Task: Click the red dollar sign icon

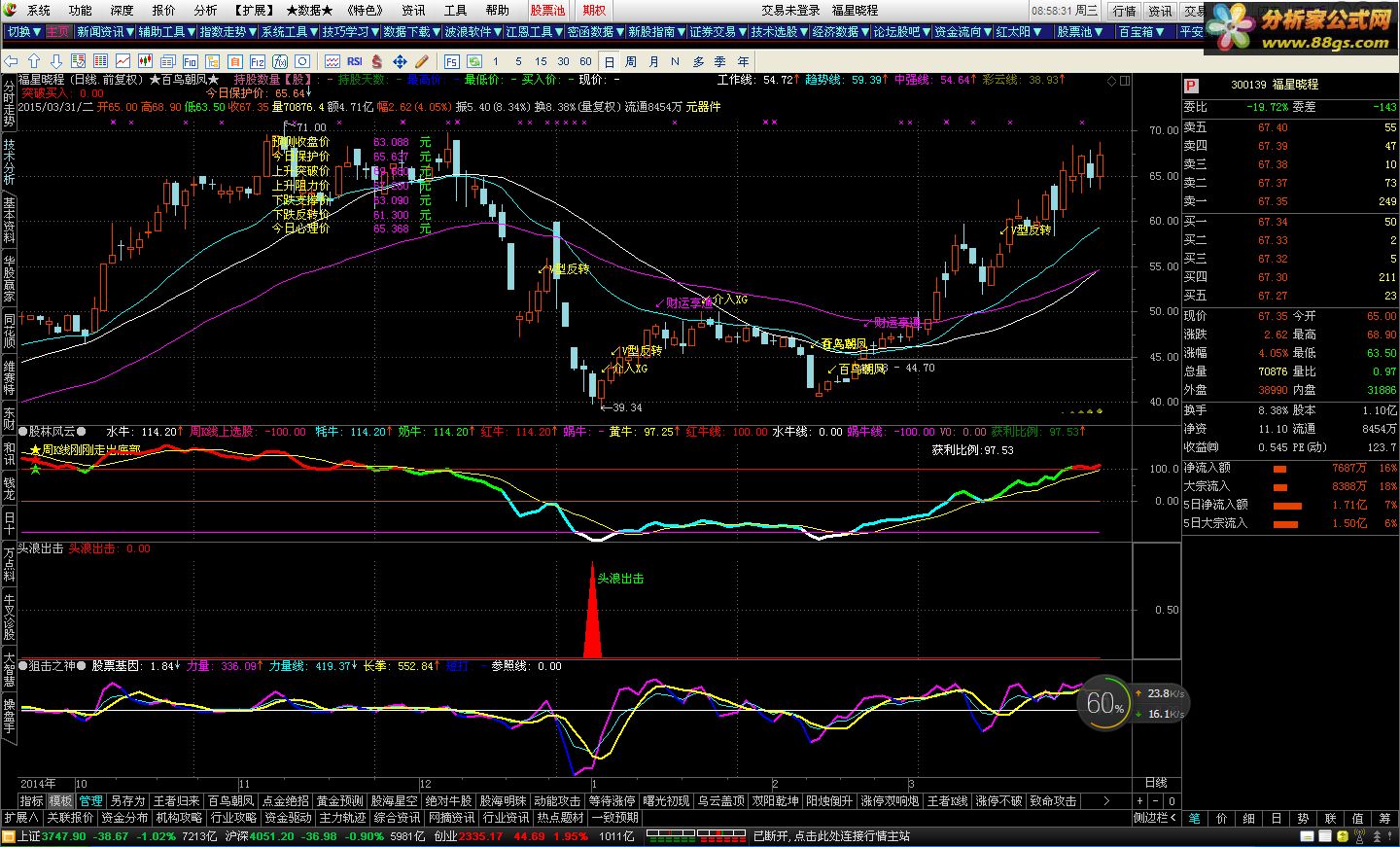Action: [x=376, y=61]
